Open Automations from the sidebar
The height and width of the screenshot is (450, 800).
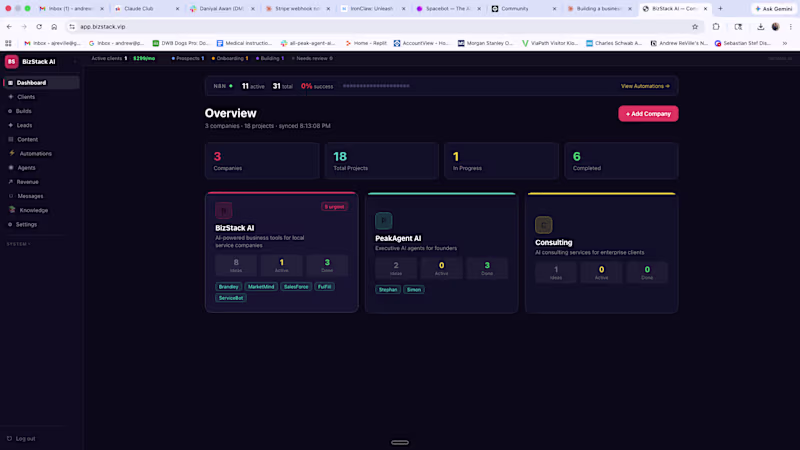tap(41, 154)
